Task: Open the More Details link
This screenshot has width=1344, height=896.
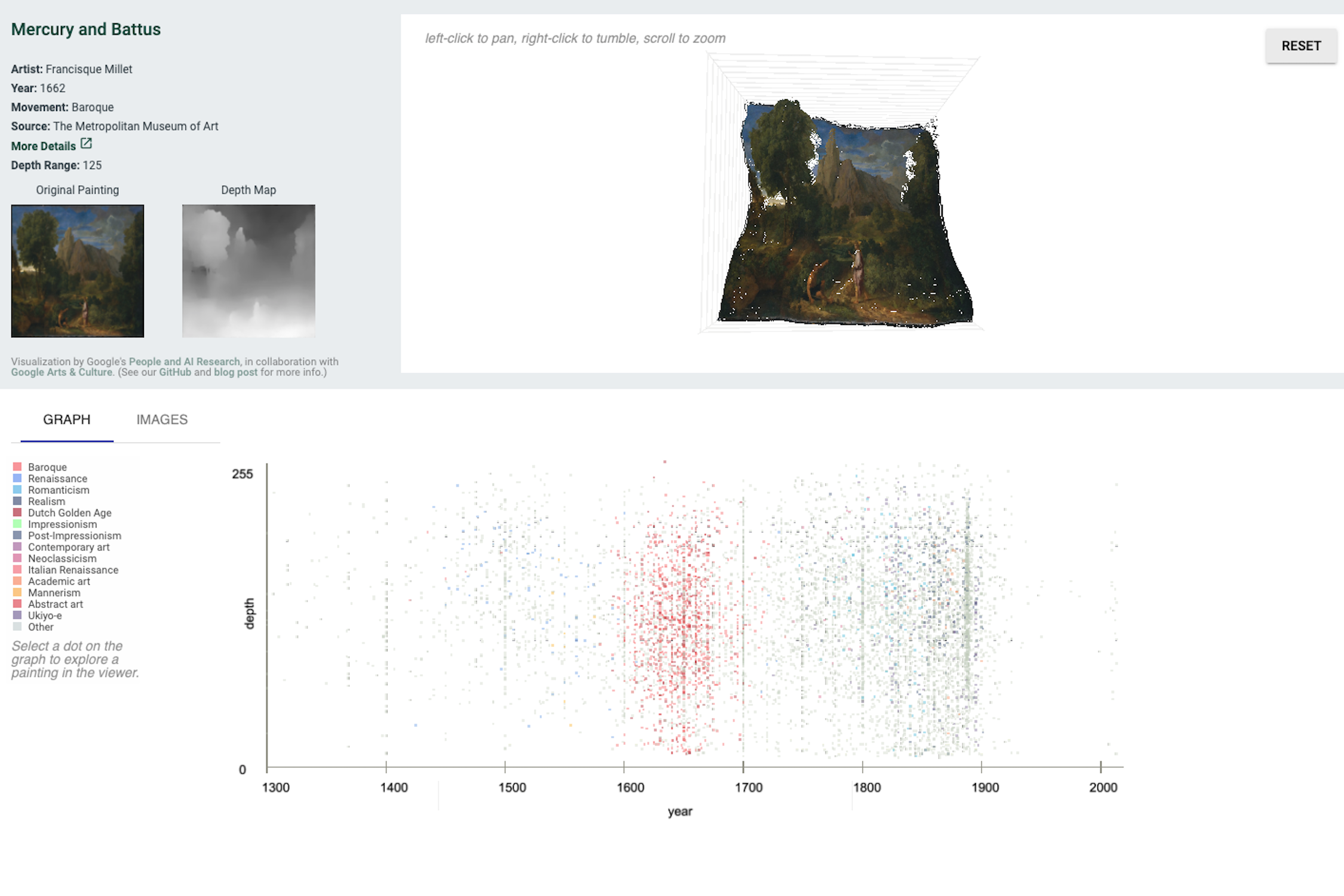Action: pos(44,146)
